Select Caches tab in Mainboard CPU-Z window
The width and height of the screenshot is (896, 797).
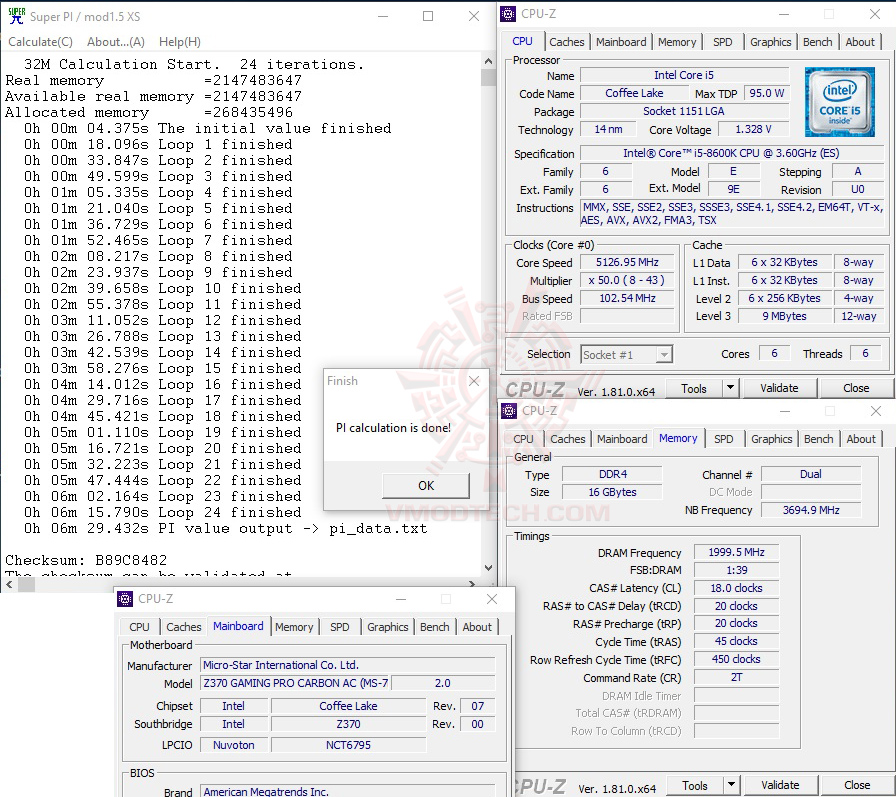point(183,627)
